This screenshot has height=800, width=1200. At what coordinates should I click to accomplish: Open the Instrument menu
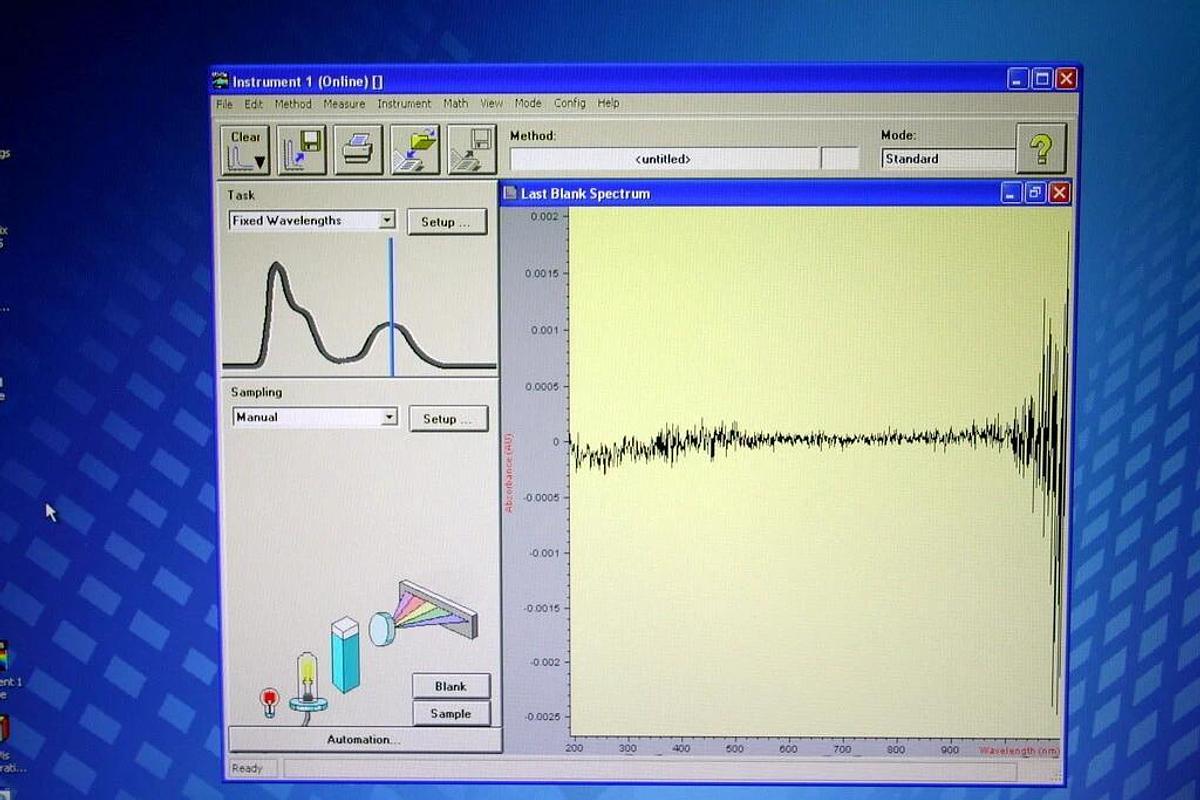(404, 104)
